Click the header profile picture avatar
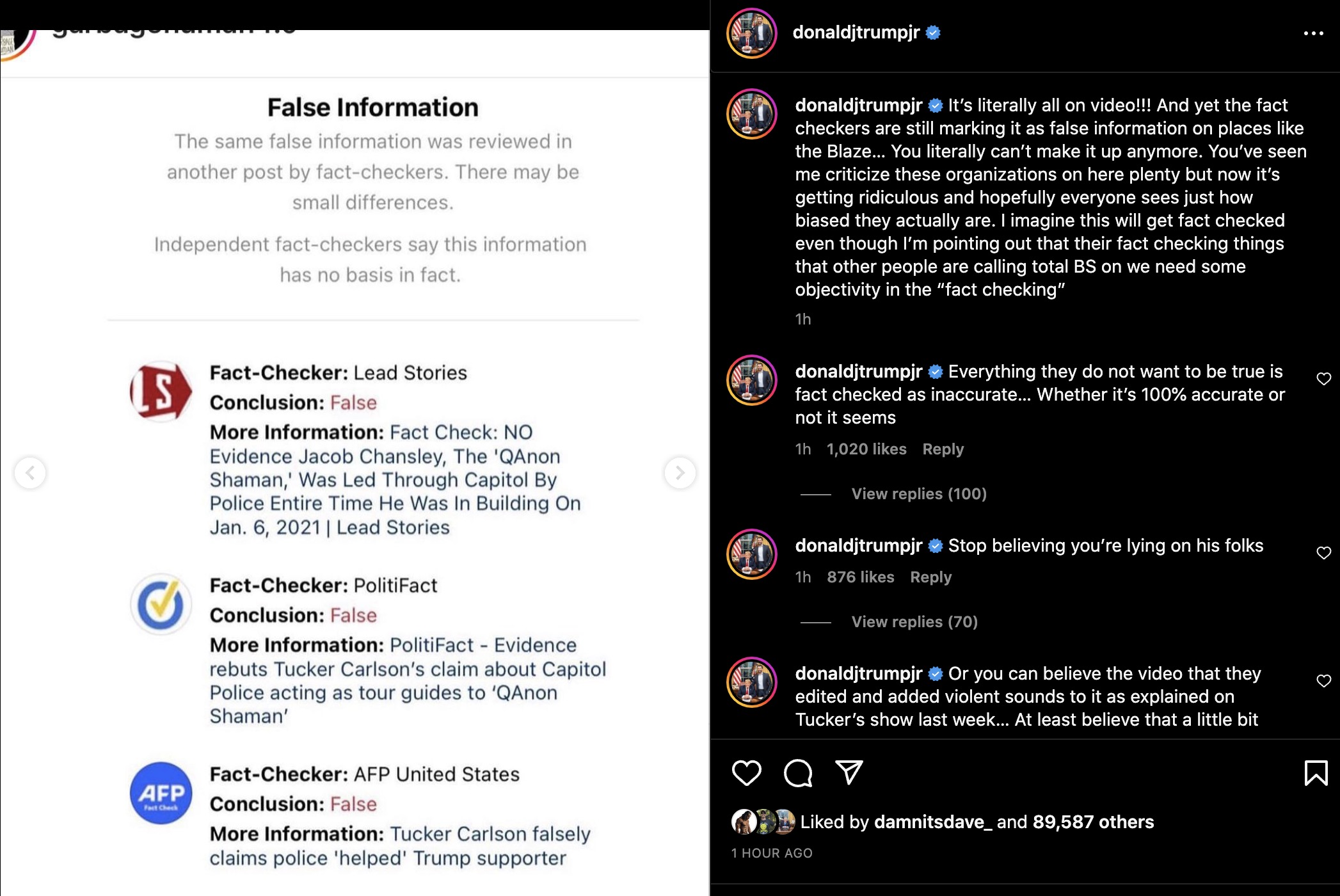 click(x=751, y=33)
